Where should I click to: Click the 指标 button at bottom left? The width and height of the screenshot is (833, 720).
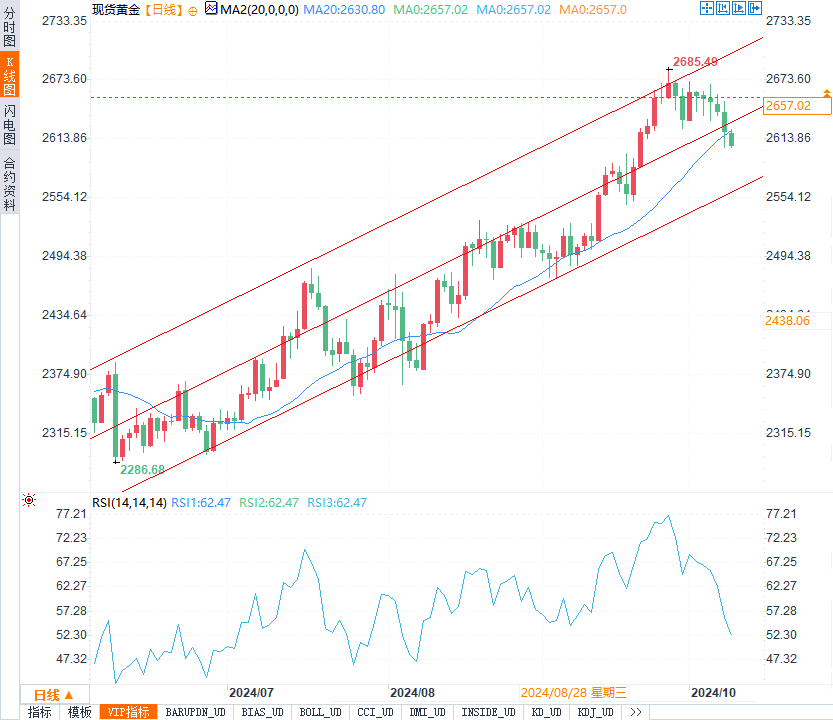click(40, 712)
